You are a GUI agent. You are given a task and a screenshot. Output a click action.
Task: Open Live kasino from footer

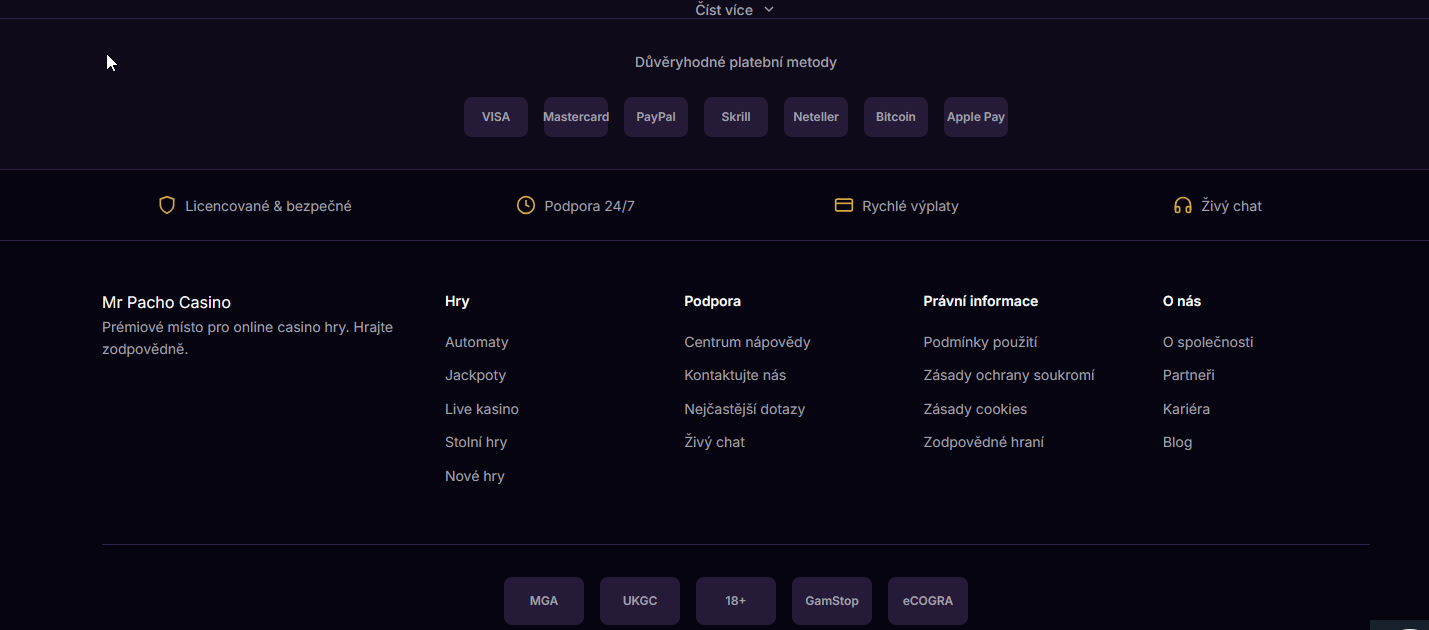[482, 409]
